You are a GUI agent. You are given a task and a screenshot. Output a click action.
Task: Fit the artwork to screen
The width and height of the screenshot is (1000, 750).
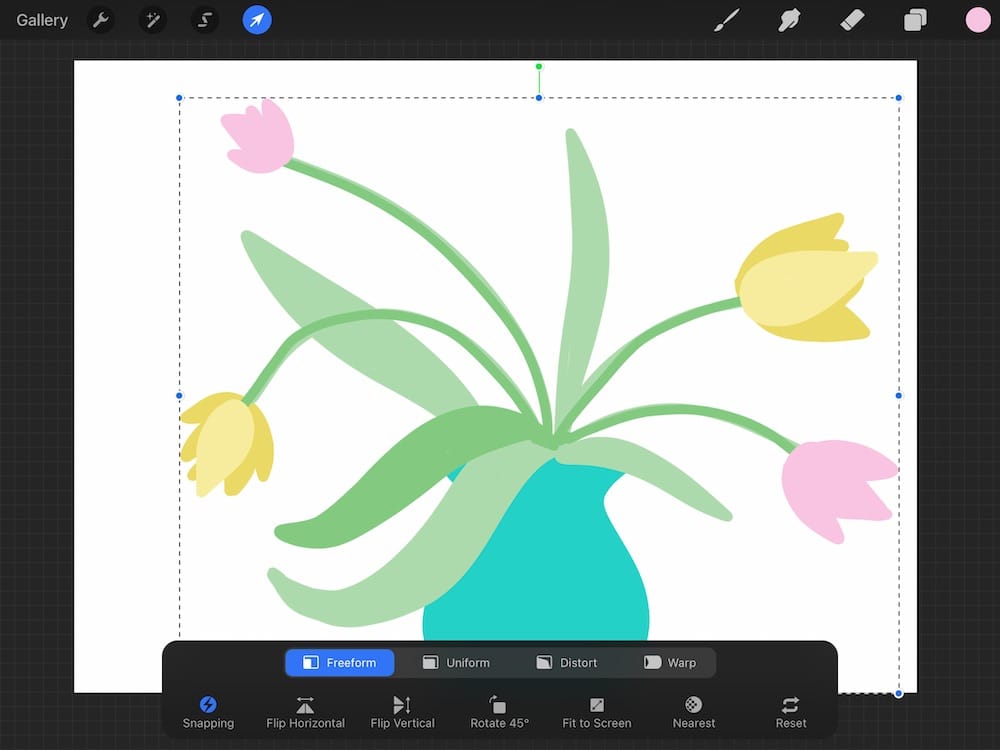[x=595, y=711]
